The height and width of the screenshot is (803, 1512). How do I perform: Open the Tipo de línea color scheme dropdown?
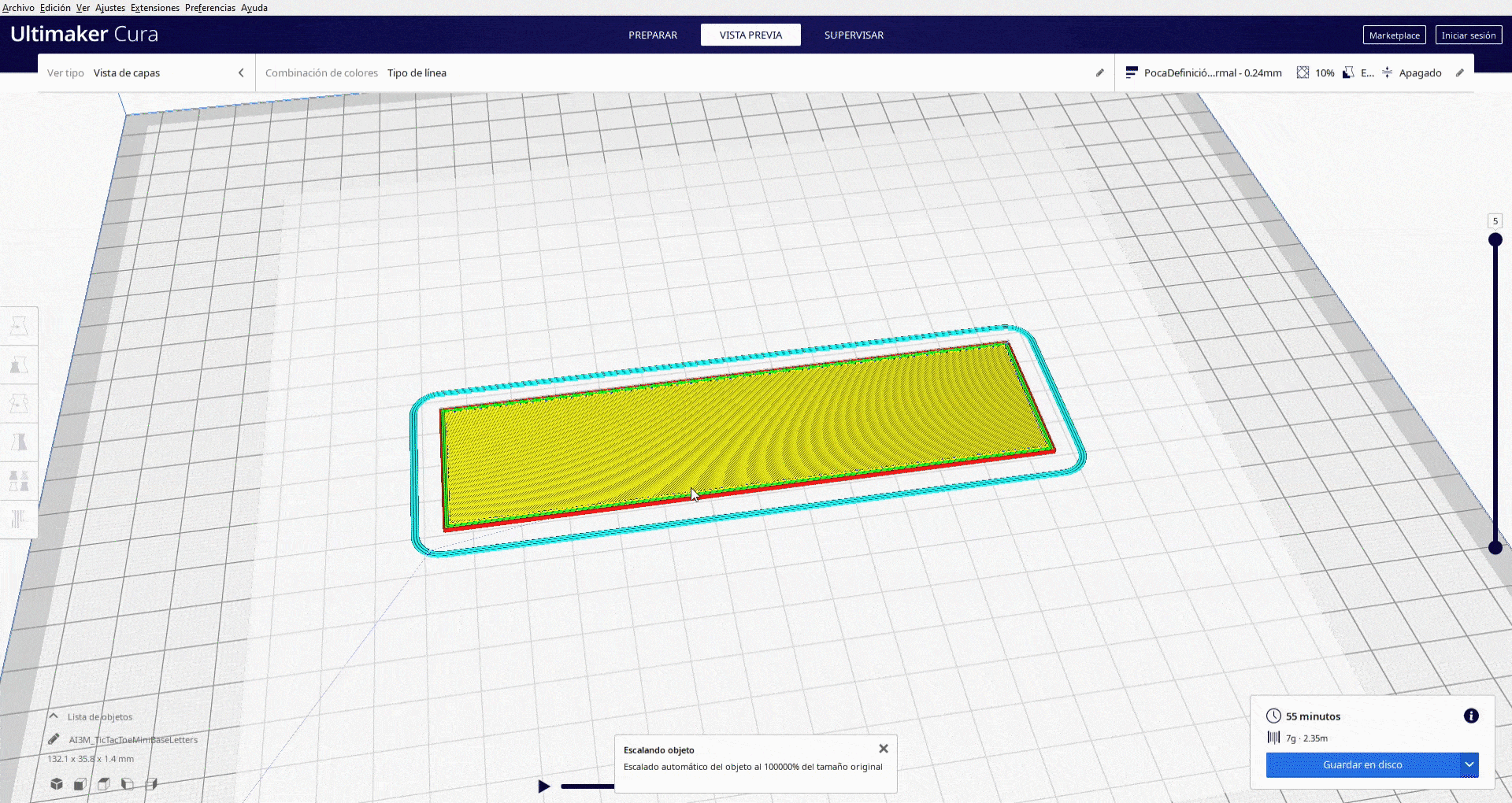417,72
